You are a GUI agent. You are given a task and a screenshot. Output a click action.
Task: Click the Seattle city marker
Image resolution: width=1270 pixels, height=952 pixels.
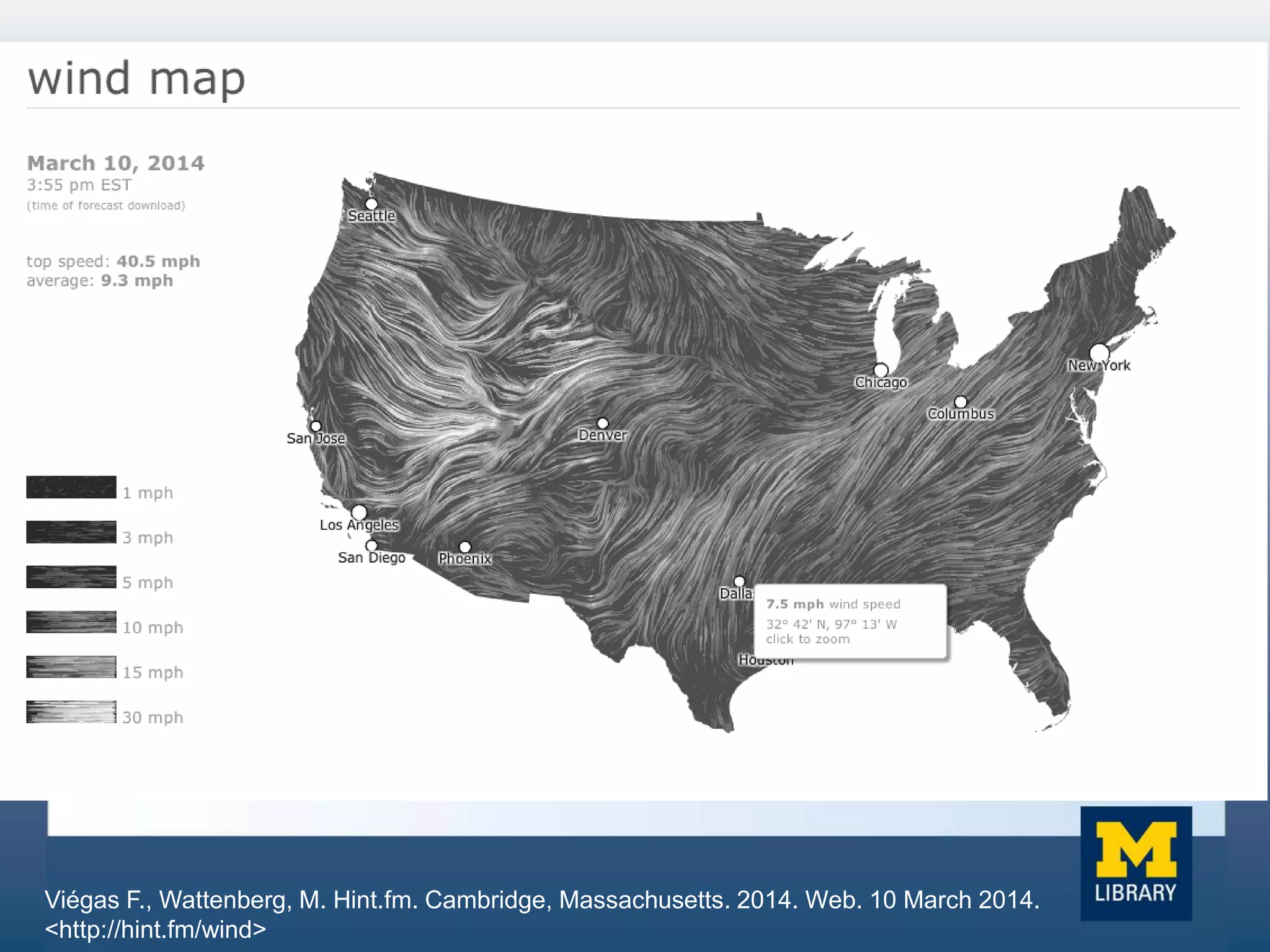(x=371, y=204)
